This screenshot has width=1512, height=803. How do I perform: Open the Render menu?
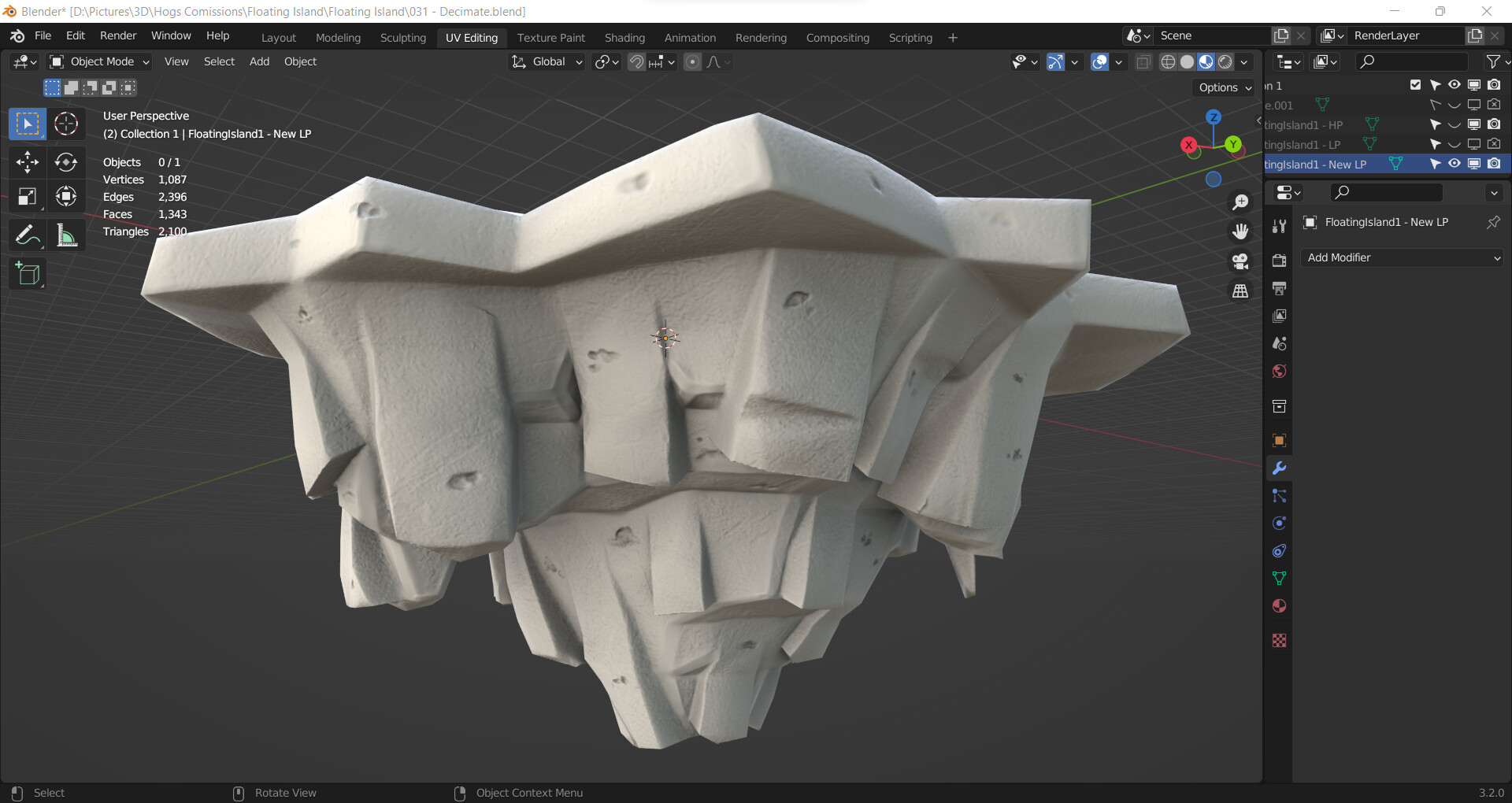point(118,35)
